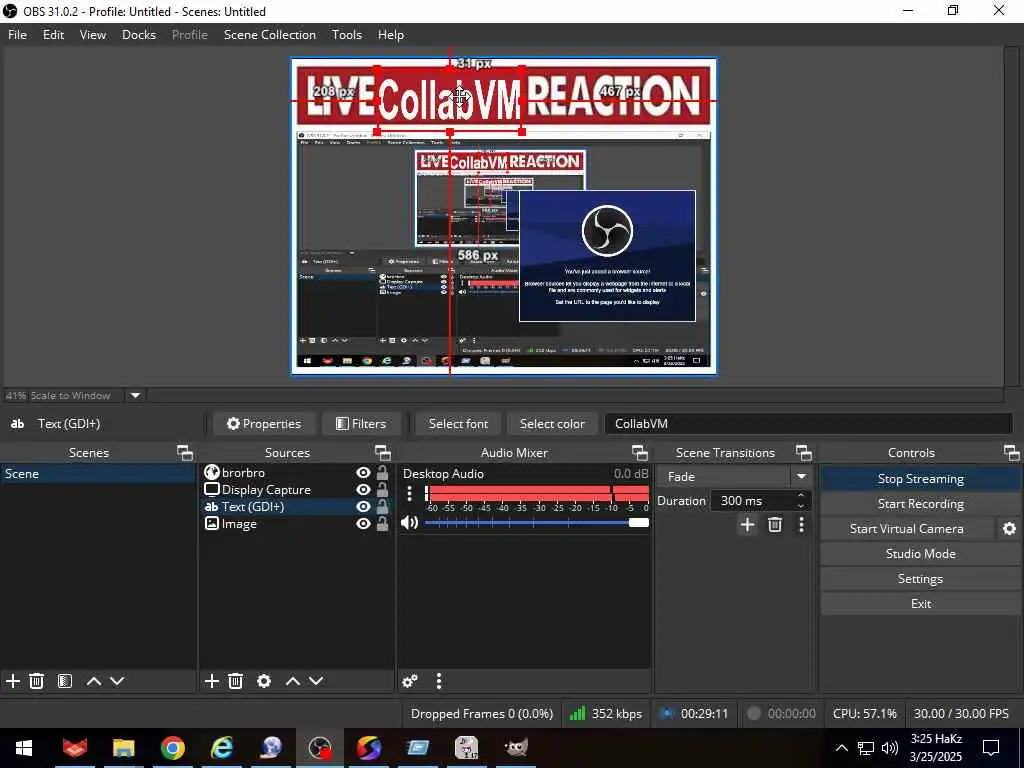Click the 300 ms duration field
The height and width of the screenshot is (768, 1024).
pos(752,501)
